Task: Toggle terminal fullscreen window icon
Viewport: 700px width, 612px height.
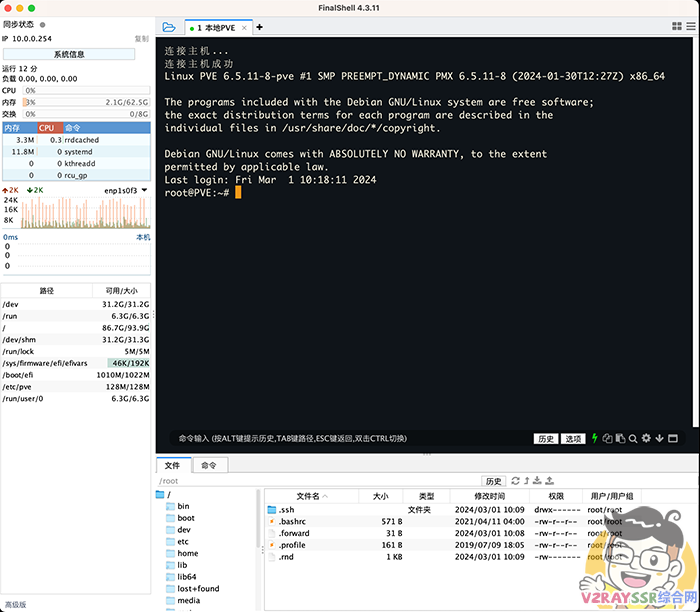Action: (x=672, y=438)
